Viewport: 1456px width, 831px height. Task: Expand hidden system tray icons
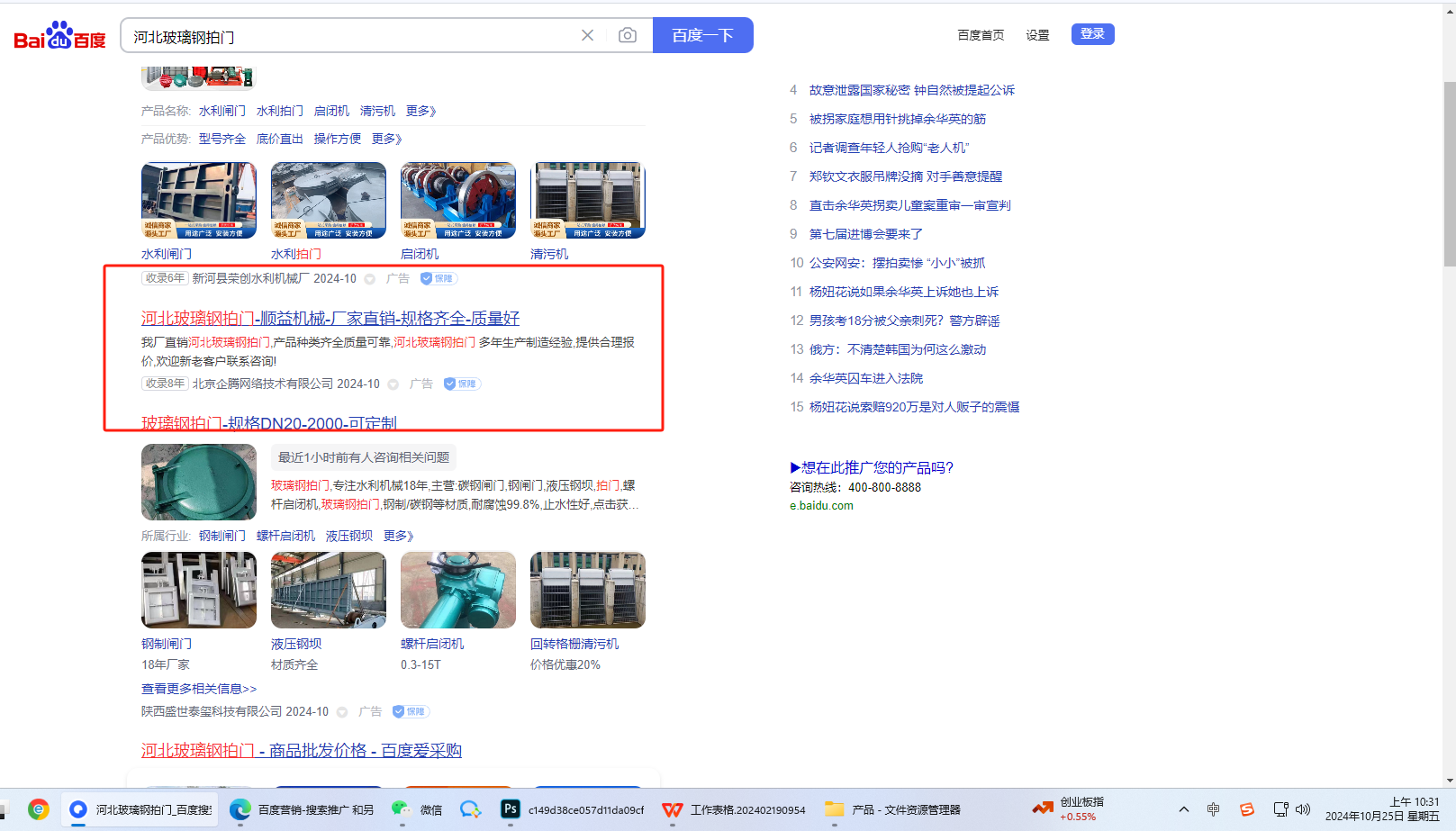click(x=1184, y=809)
